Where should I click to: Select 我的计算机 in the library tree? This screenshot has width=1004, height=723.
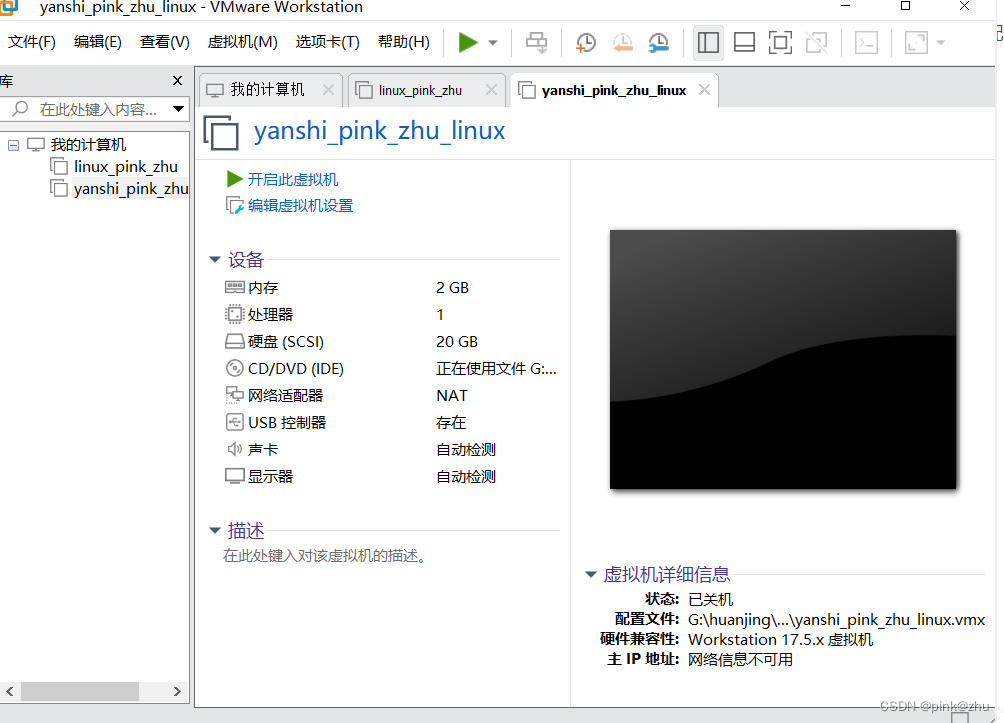(x=88, y=145)
